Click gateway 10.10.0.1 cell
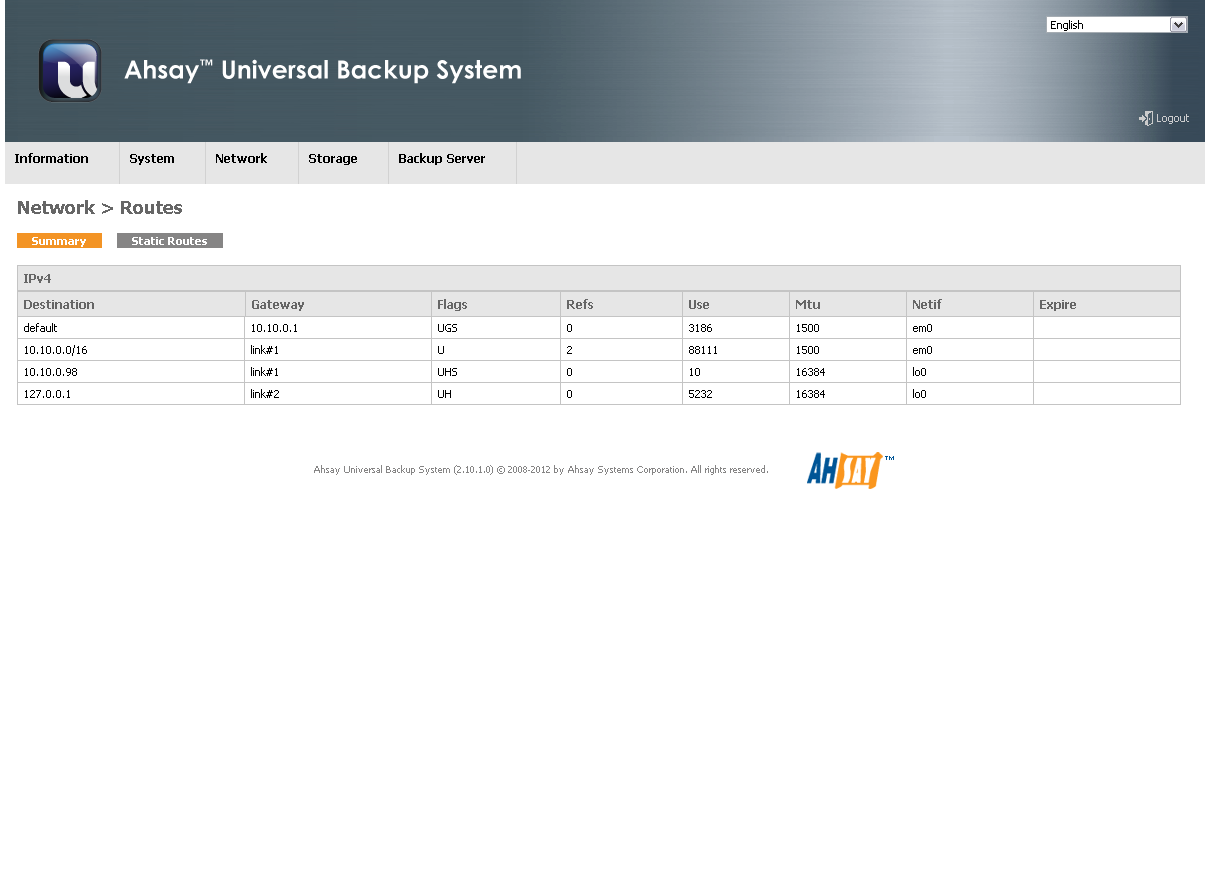1210x873 pixels. pos(338,328)
